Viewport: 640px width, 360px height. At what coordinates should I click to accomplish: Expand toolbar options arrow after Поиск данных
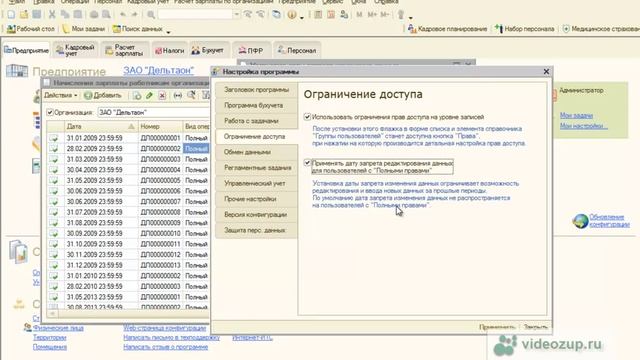tap(168, 31)
